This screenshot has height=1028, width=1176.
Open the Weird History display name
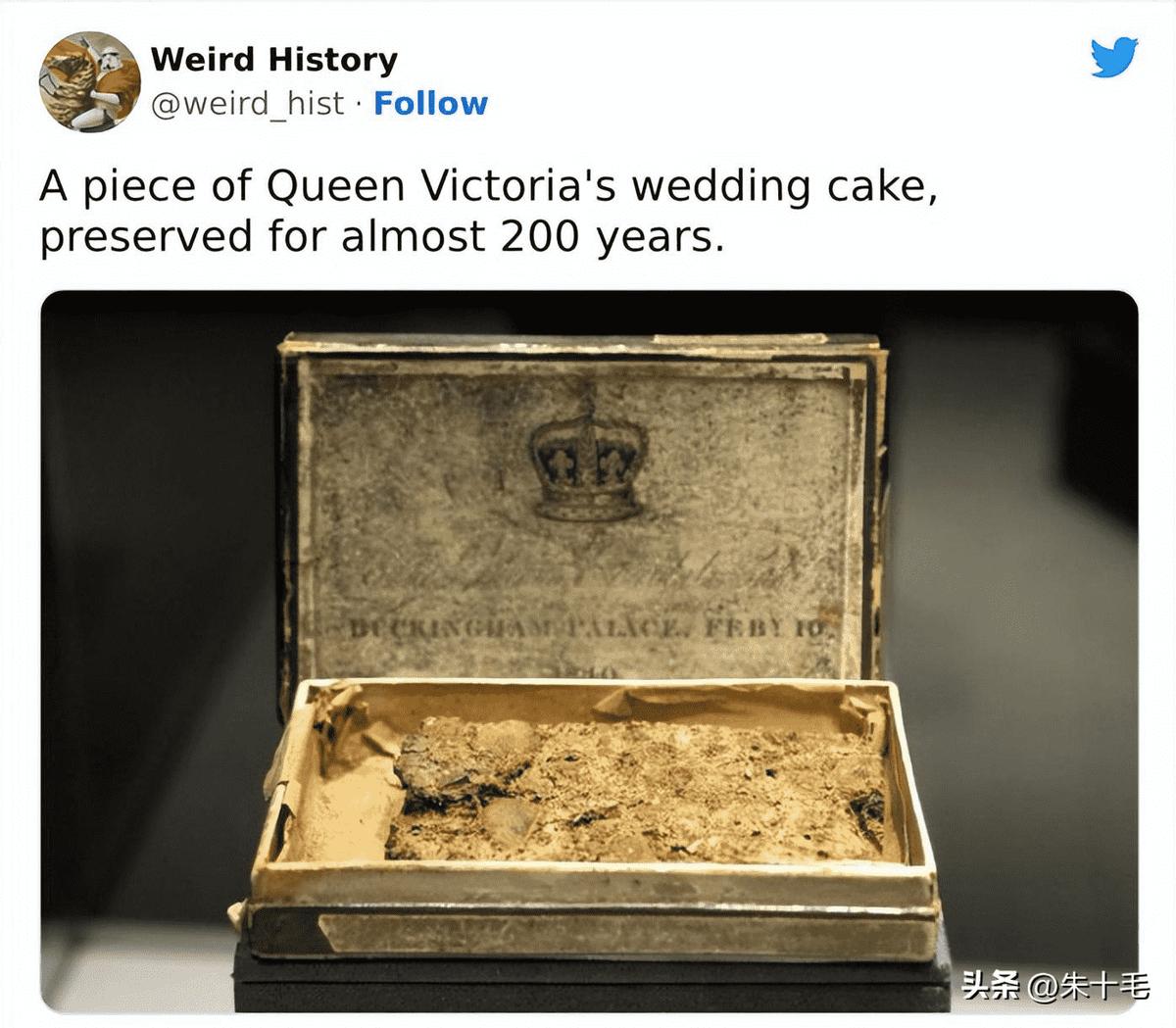[274, 59]
